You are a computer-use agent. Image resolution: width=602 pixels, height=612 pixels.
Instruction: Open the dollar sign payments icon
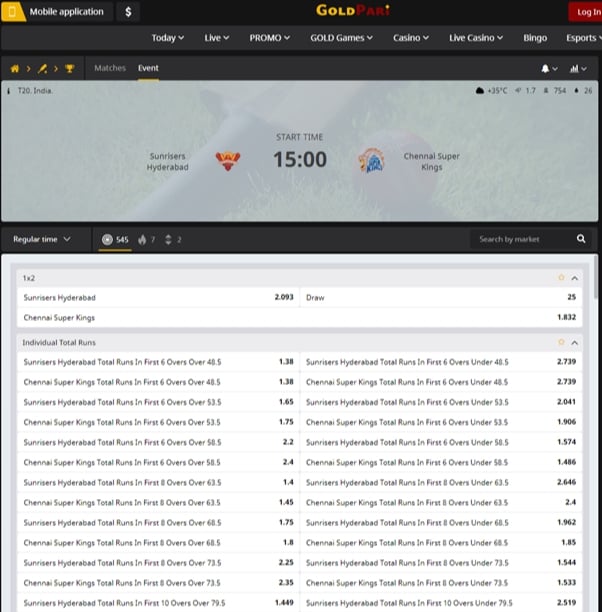pos(128,12)
